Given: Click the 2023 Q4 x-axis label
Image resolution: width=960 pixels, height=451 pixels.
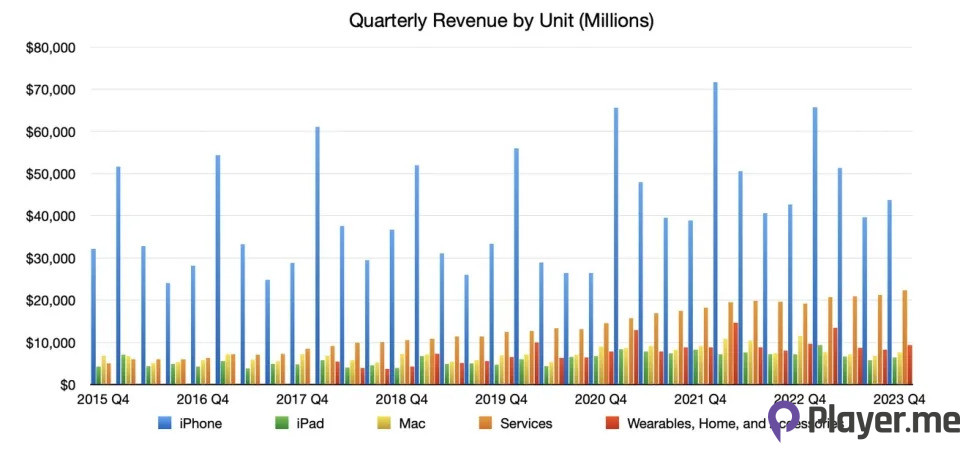Looking at the screenshot, I should (x=898, y=400).
